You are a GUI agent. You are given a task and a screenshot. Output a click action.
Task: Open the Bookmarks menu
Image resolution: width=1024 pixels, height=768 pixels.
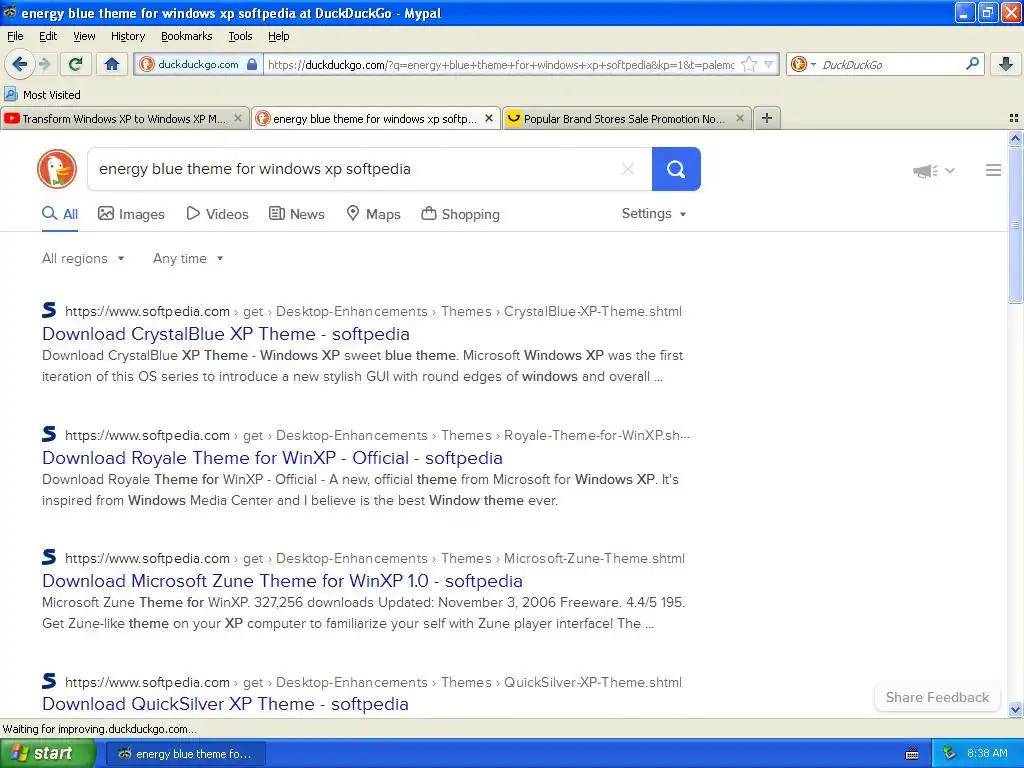187,36
